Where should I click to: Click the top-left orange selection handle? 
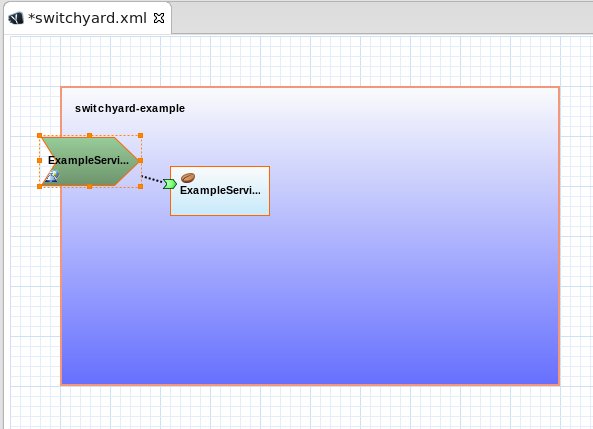[x=39, y=135]
